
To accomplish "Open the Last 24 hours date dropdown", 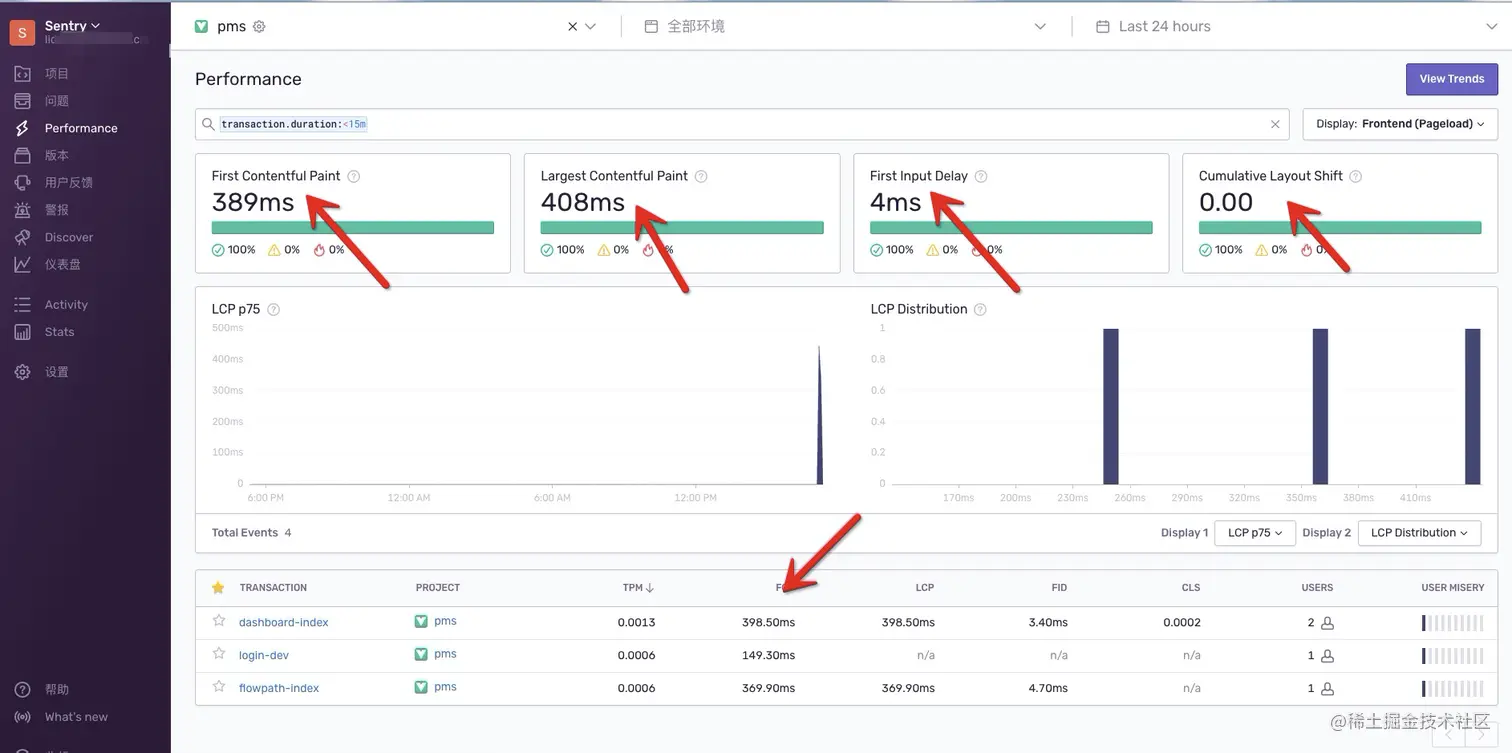I will (1296, 27).
